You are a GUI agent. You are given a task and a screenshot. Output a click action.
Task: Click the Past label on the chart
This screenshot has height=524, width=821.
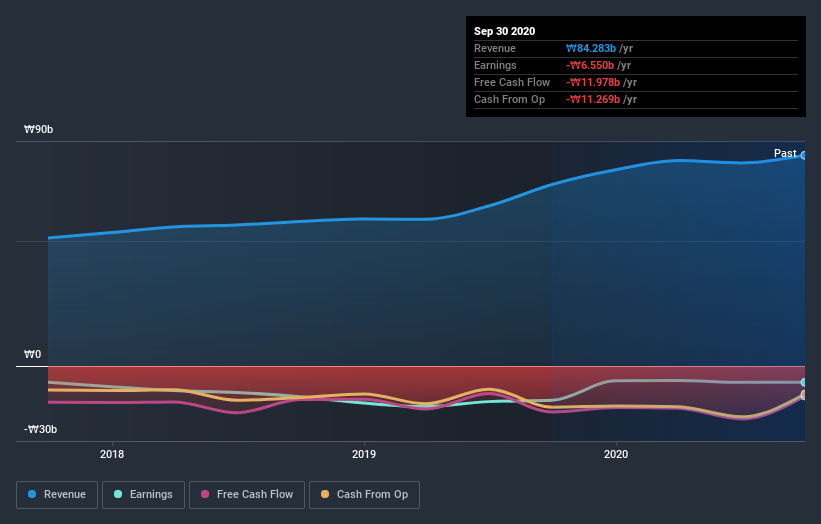[x=785, y=153]
